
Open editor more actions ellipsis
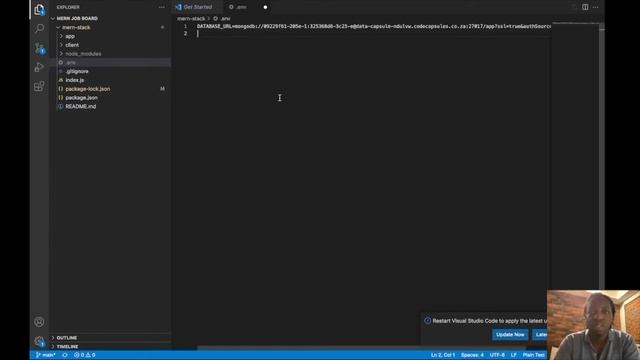tap(596, 7)
